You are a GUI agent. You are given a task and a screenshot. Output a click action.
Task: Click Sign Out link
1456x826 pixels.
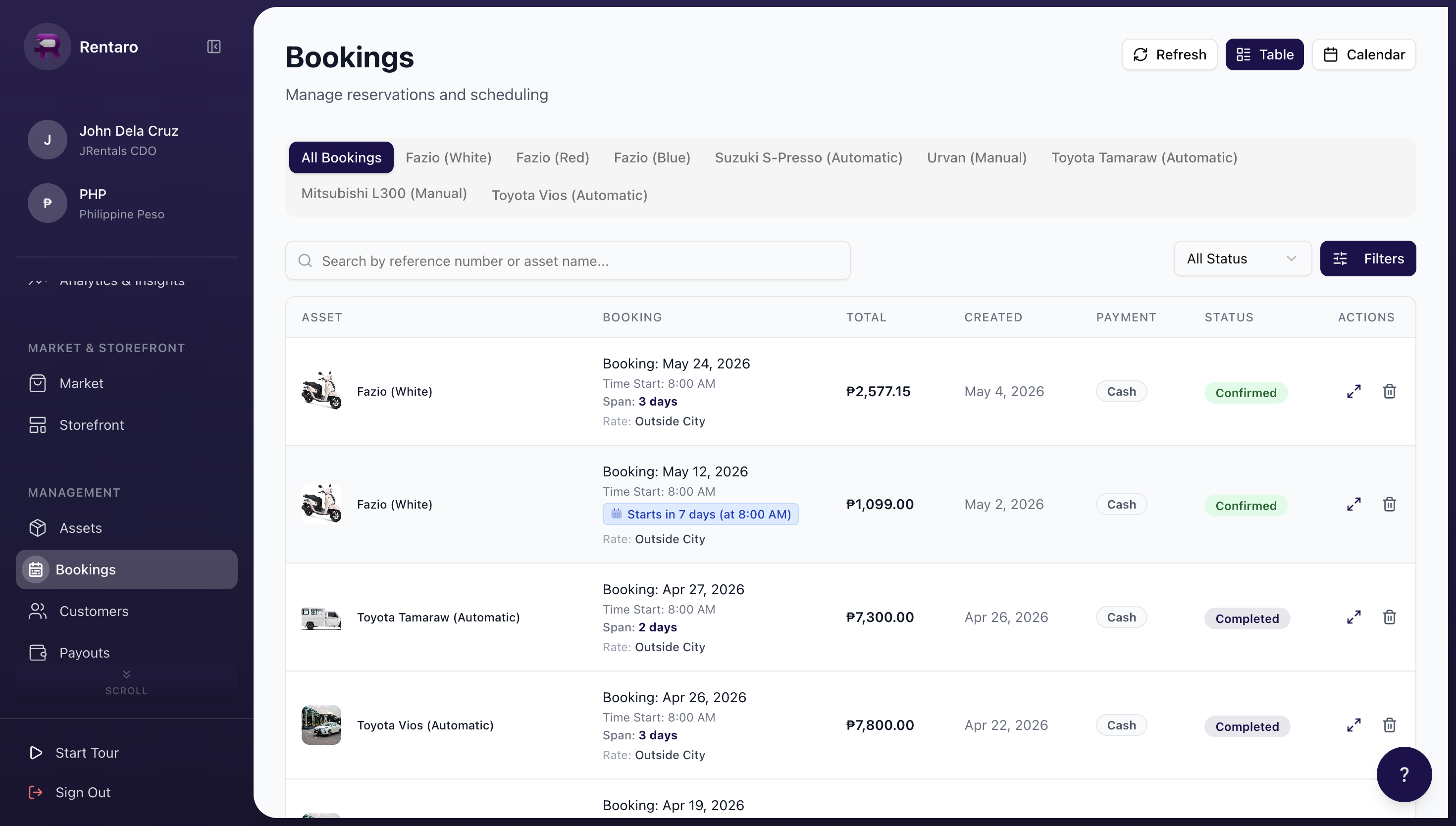click(x=83, y=792)
